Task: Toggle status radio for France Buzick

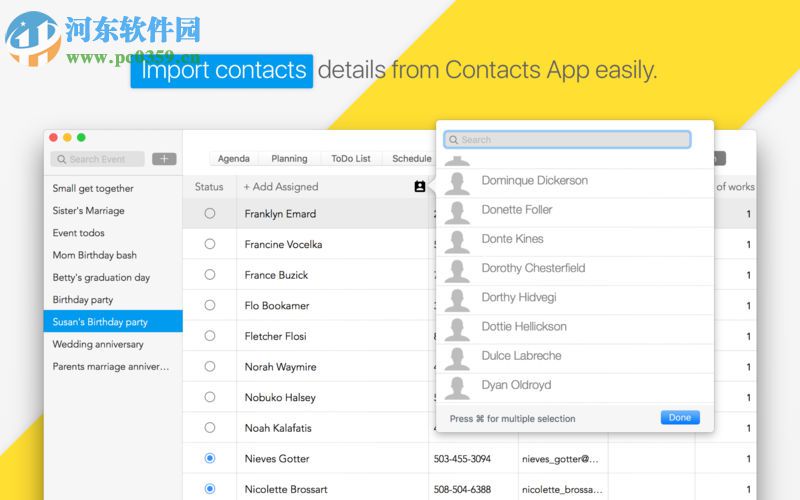Action: pyautogui.click(x=210, y=274)
